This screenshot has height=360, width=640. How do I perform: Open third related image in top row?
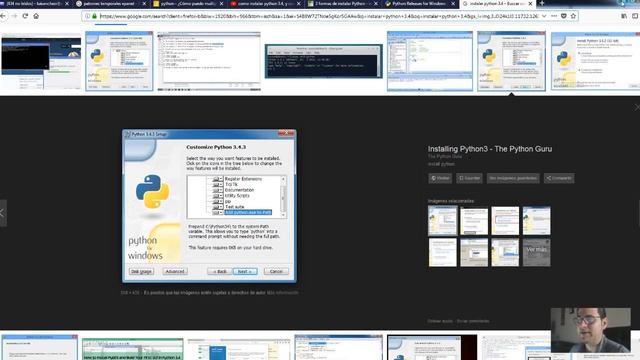click(x=505, y=221)
